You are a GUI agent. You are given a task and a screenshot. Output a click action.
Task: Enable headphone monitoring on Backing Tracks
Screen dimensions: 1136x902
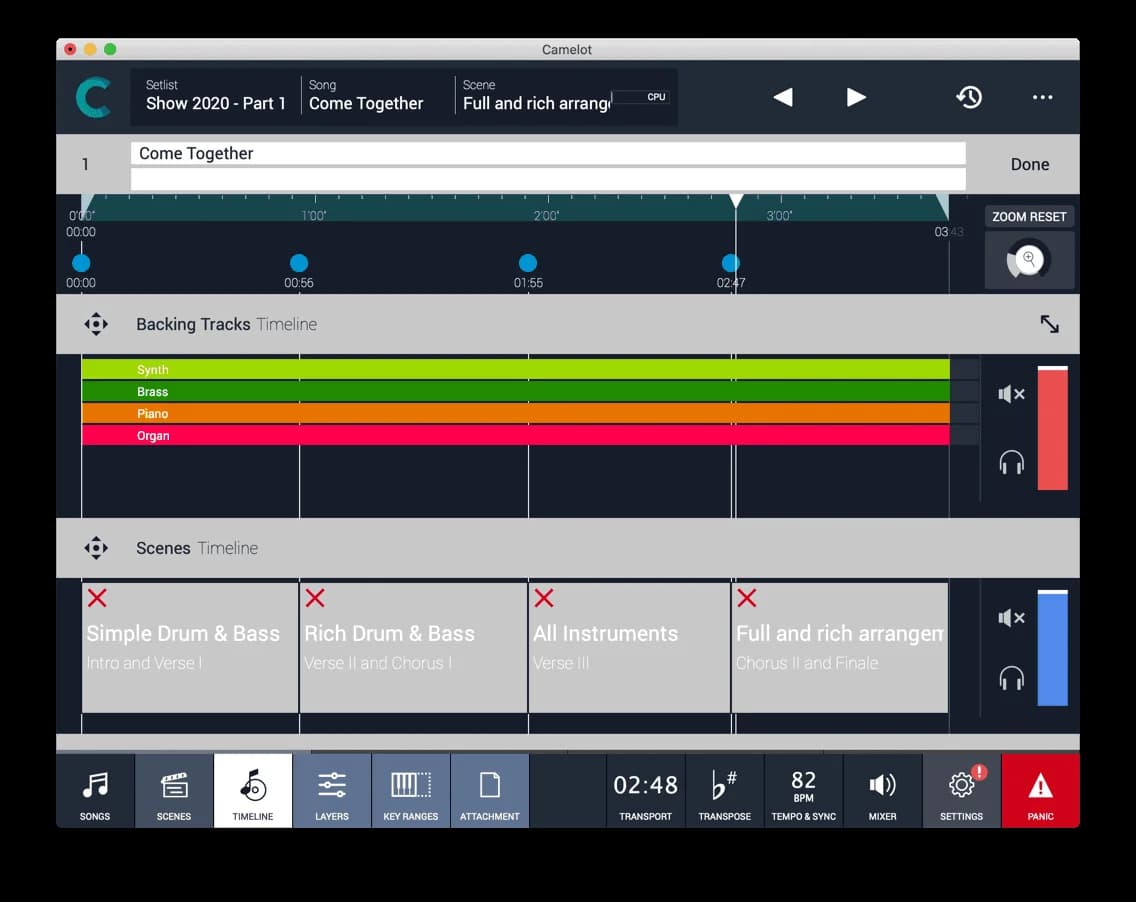point(1011,462)
